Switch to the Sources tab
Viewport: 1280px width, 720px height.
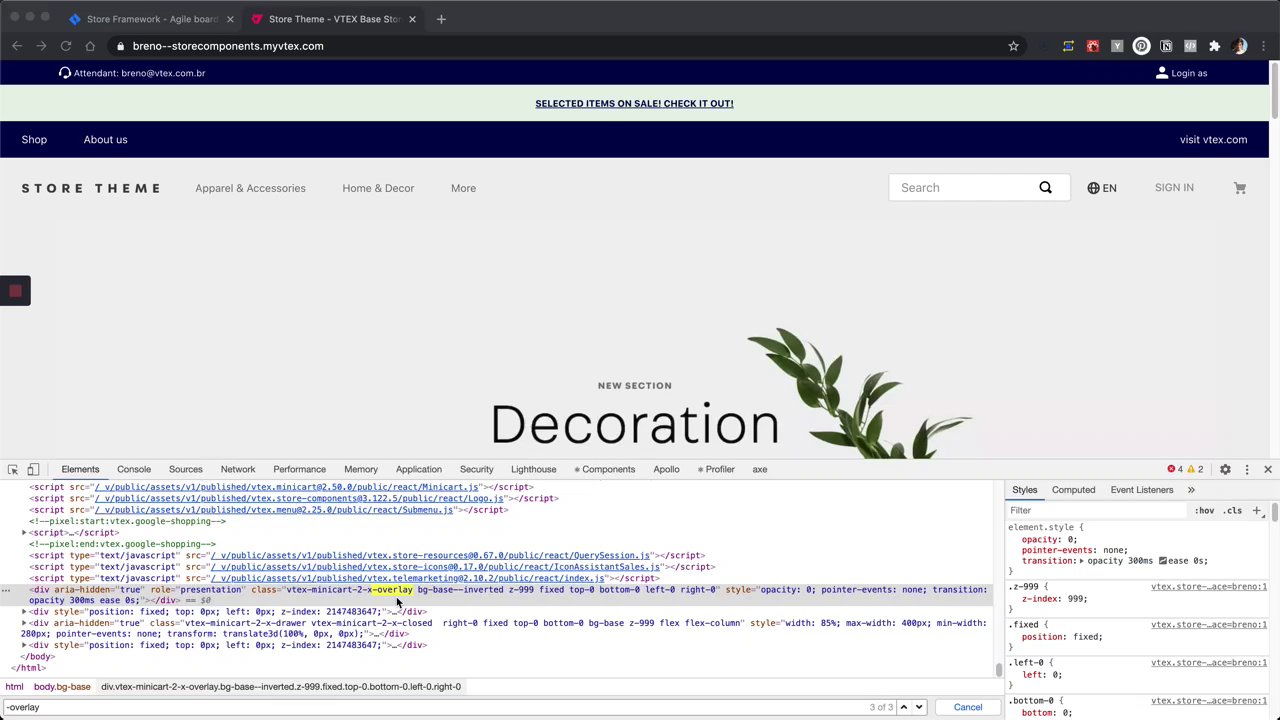coord(185,469)
